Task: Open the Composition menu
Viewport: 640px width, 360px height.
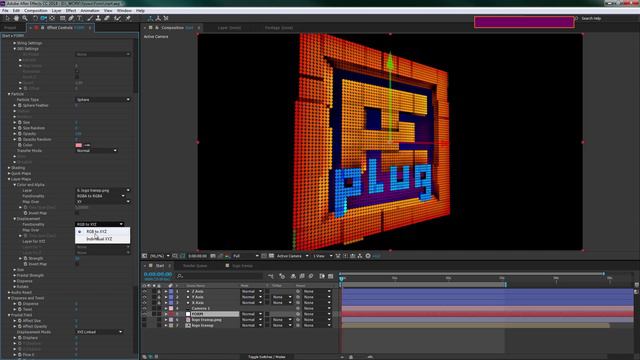Action: coord(36,11)
